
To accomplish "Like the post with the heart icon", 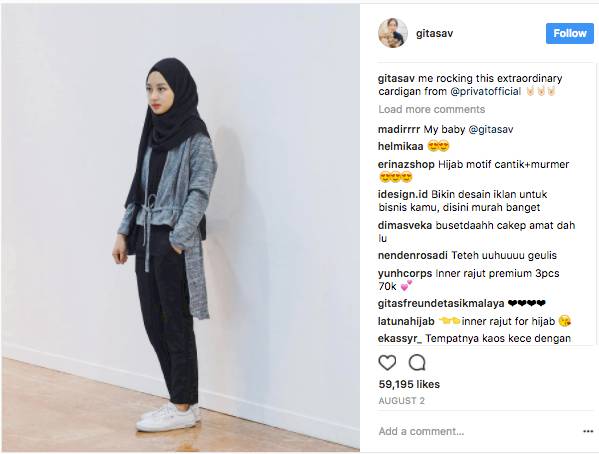I will pyautogui.click(x=387, y=362).
